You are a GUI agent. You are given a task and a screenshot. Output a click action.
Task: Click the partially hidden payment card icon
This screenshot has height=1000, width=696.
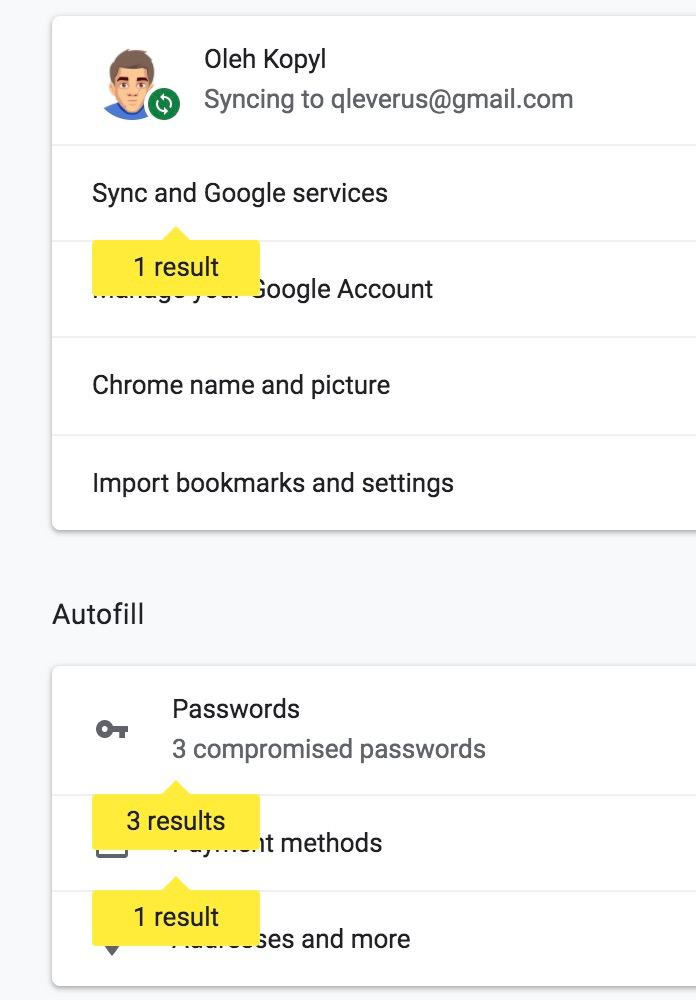[x=112, y=853]
